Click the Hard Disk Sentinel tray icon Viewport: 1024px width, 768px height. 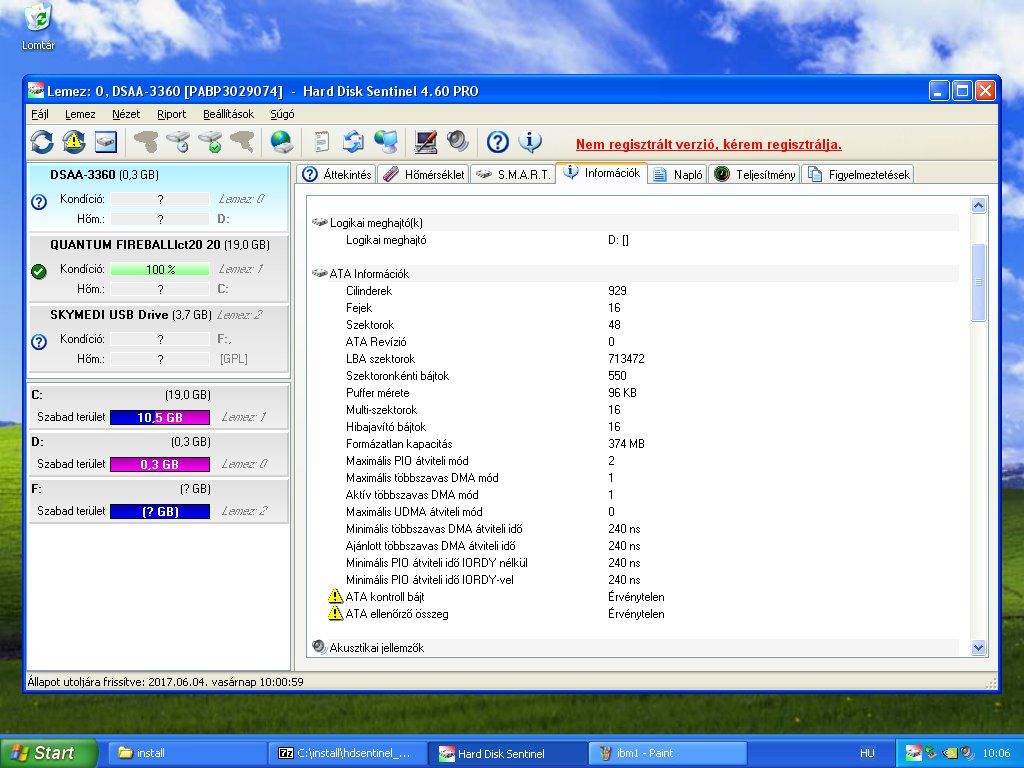(x=914, y=753)
